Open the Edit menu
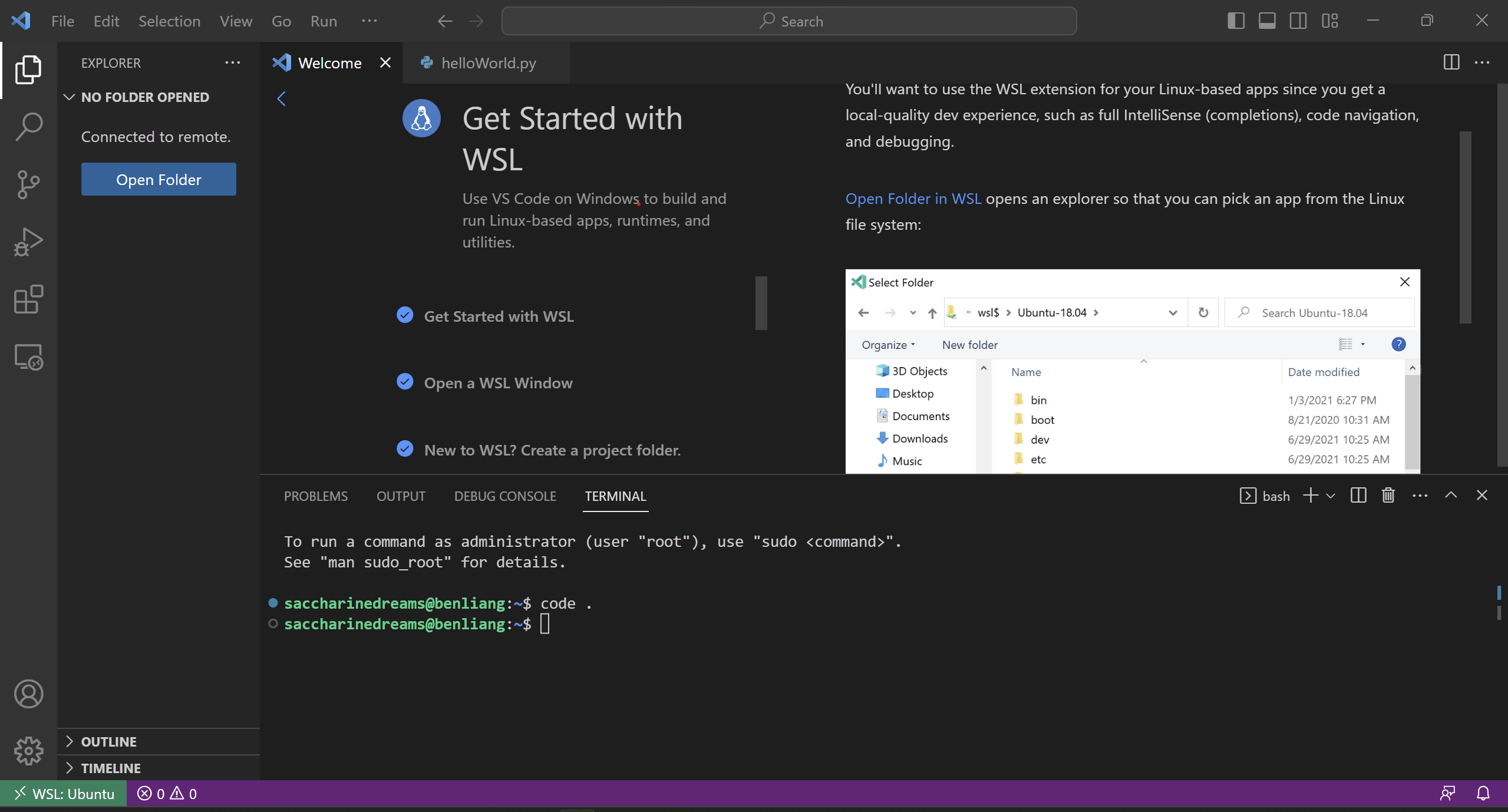This screenshot has height=812, width=1508. click(x=106, y=21)
